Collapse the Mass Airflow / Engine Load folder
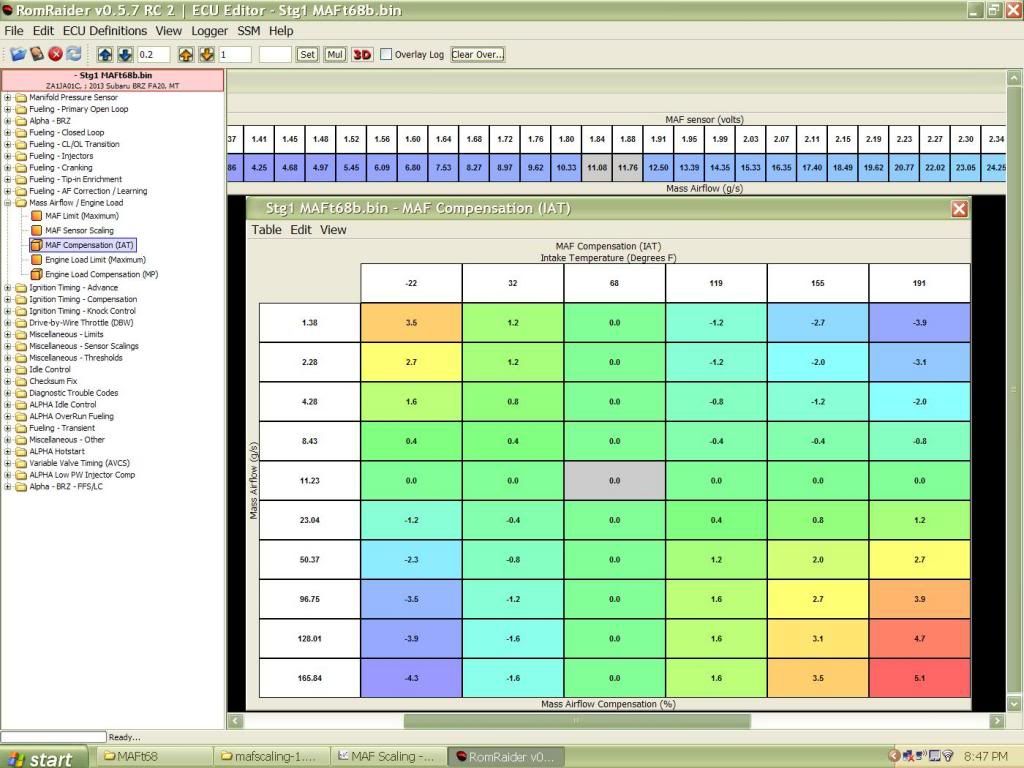The height and width of the screenshot is (768, 1024). [x=8, y=203]
